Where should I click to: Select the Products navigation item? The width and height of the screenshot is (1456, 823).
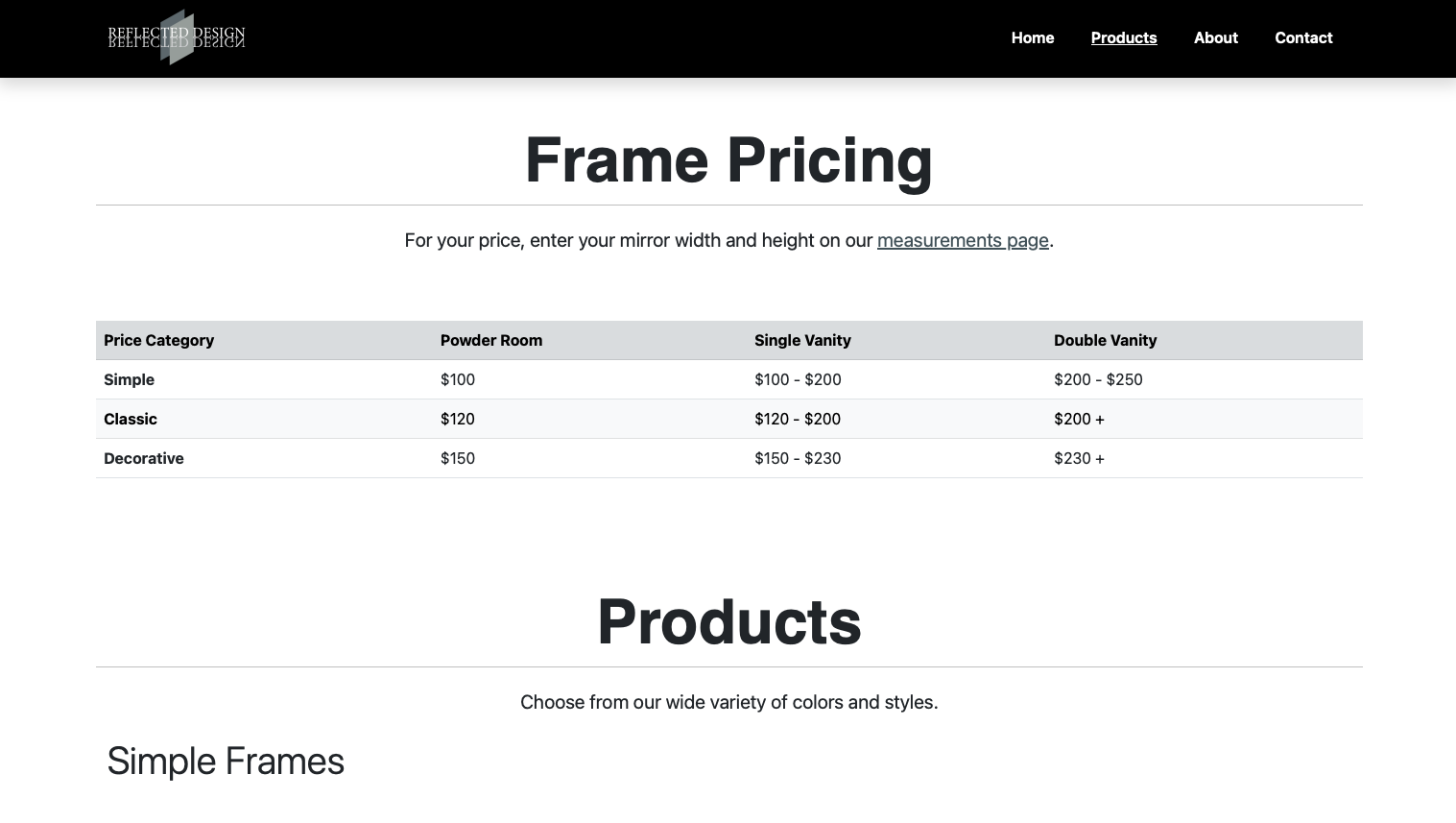[1124, 37]
